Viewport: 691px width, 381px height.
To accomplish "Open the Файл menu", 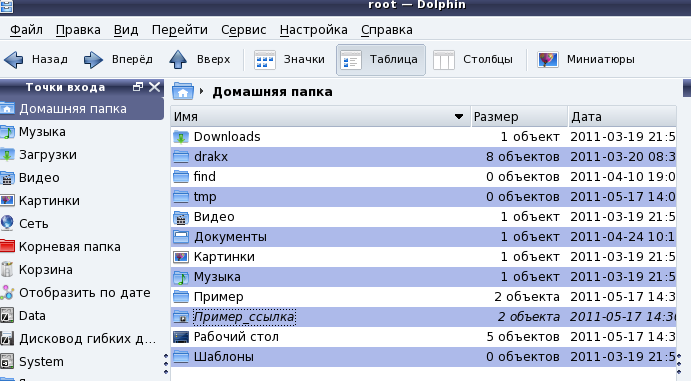I will [x=26, y=30].
